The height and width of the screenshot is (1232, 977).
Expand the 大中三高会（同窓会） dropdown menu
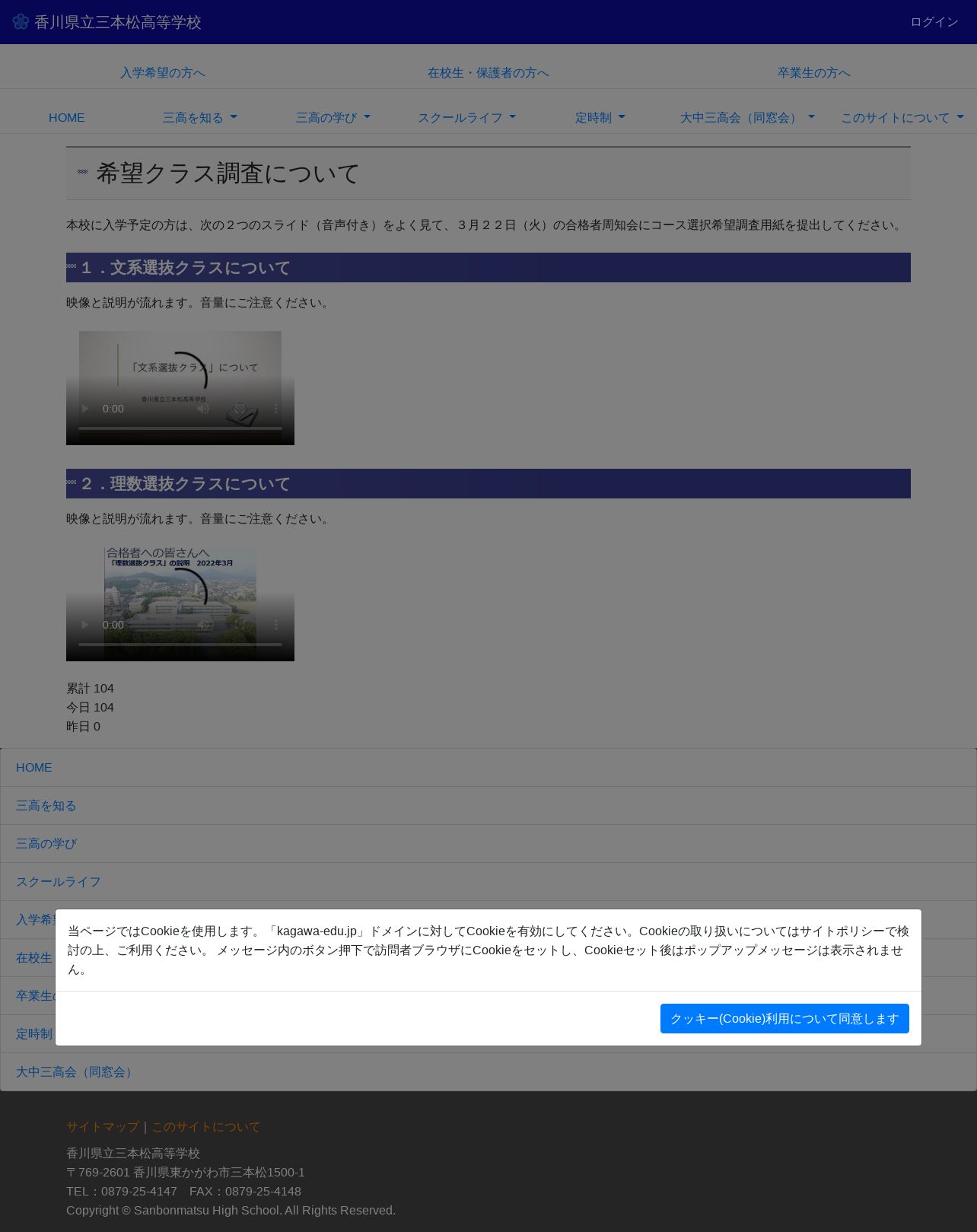click(x=747, y=118)
